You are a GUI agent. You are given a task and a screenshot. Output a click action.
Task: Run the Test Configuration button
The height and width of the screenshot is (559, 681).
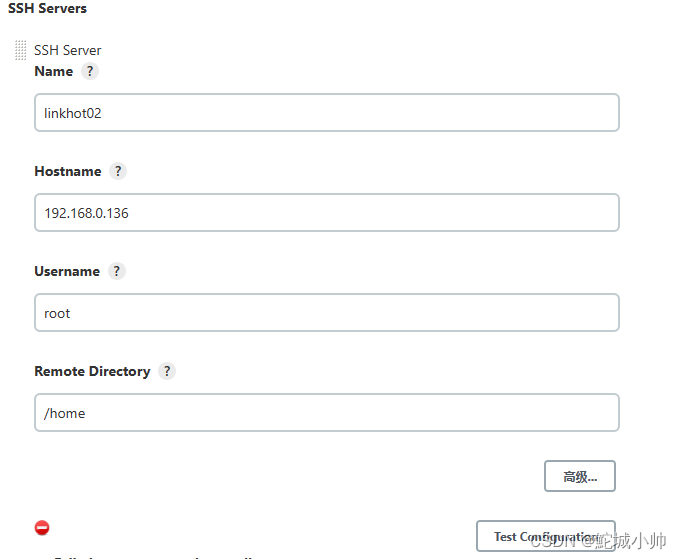coord(546,536)
